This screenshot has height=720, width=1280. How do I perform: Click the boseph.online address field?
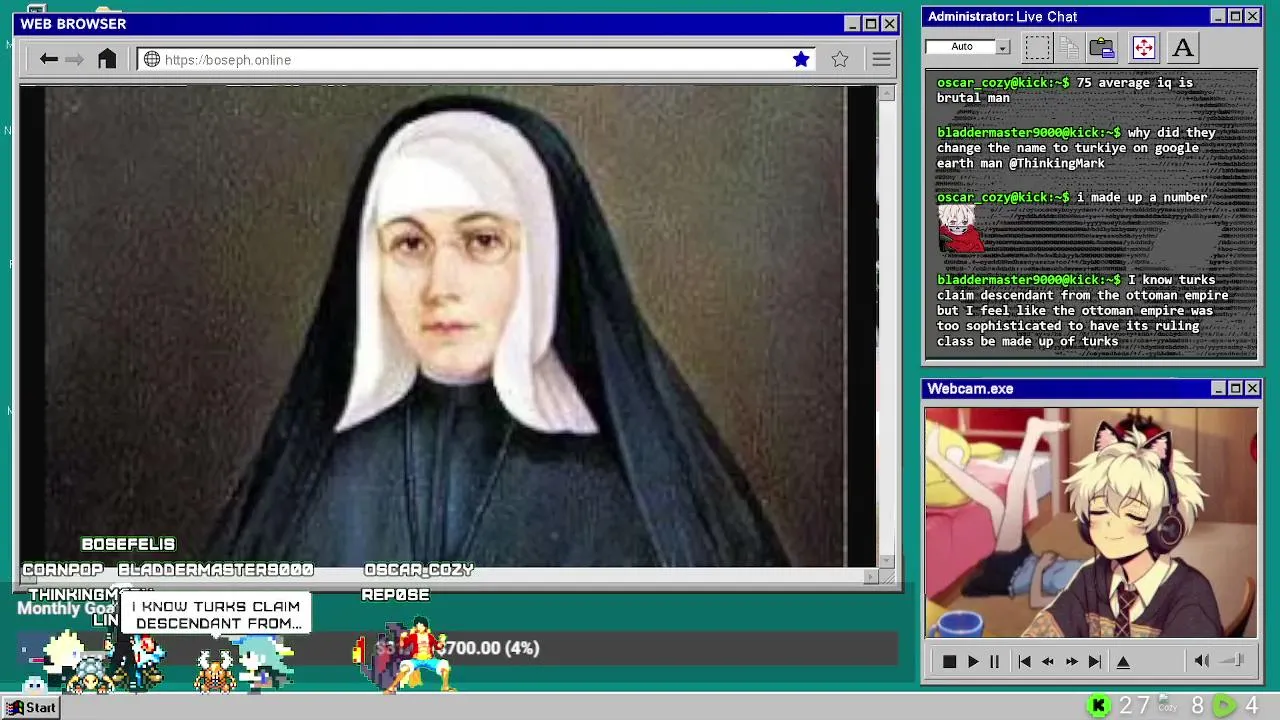pos(475,59)
